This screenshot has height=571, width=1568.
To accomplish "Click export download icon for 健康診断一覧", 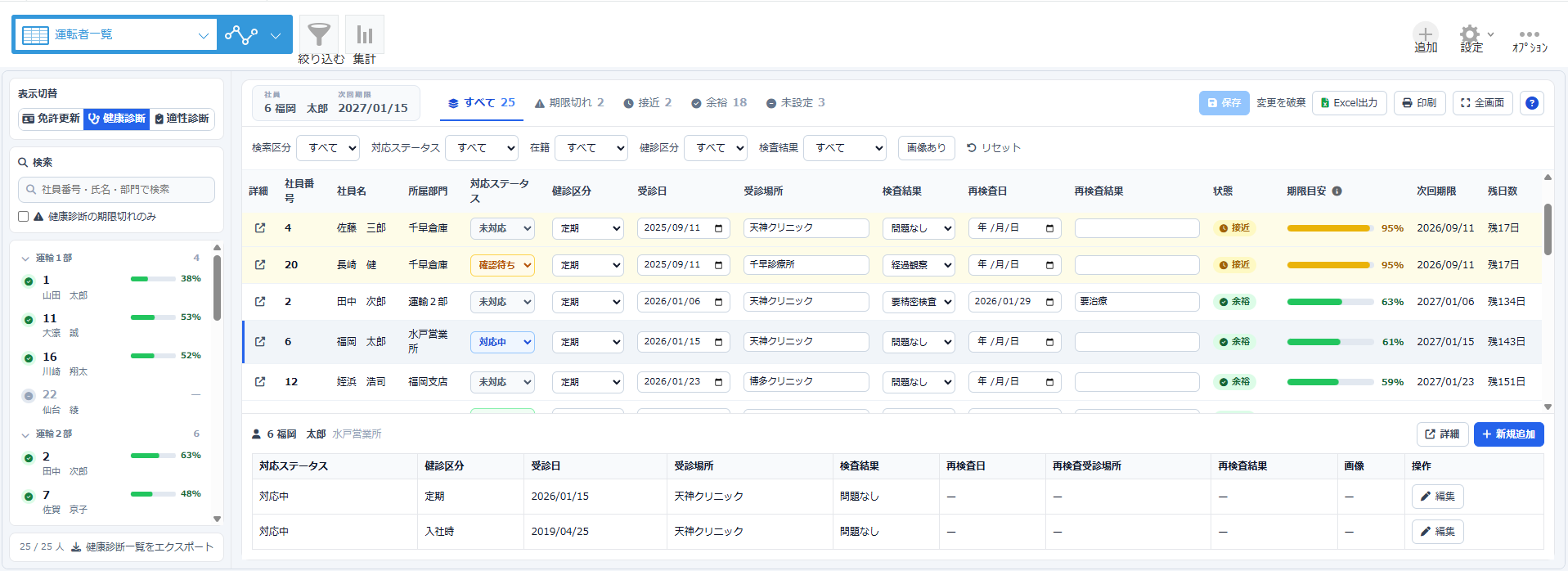I will (x=76, y=547).
